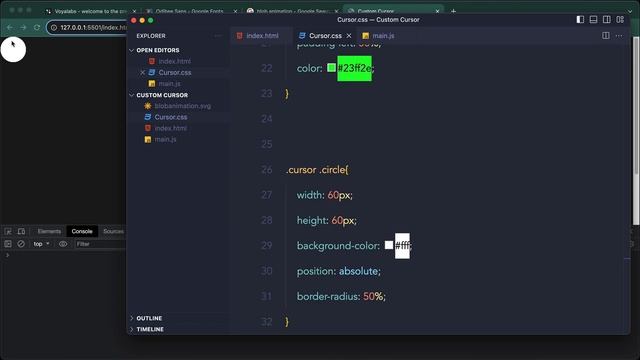
Task: Open Explorer views and more actions
Action: (218, 36)
